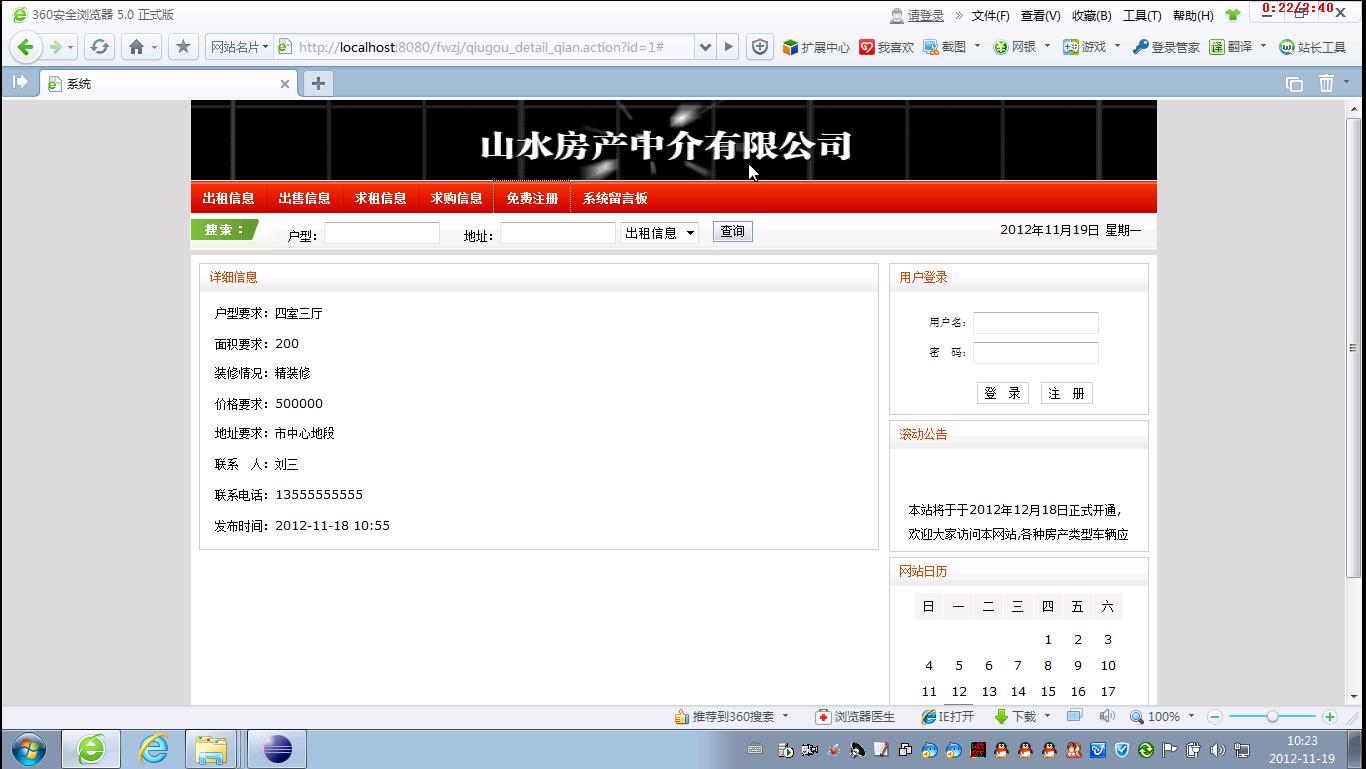
Task: Open the 网站名片 site card dropdown
Action: [x=239, y=47]
